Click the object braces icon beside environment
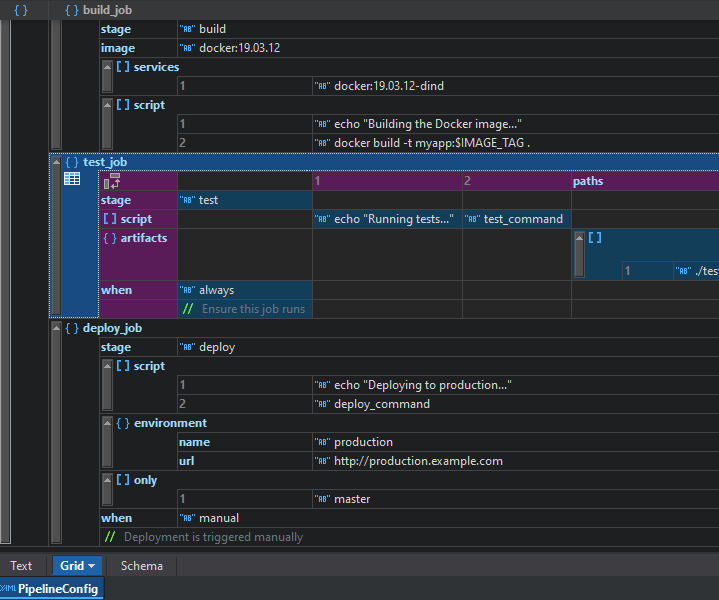The width and height of the screenshot is (719, 600). pos(123,423)
